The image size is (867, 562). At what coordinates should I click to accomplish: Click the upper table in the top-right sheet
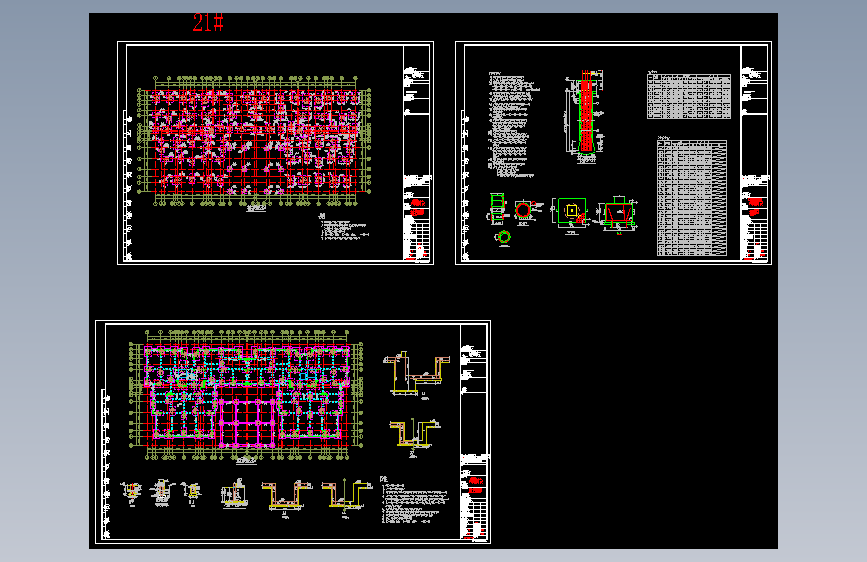point(688,95)
